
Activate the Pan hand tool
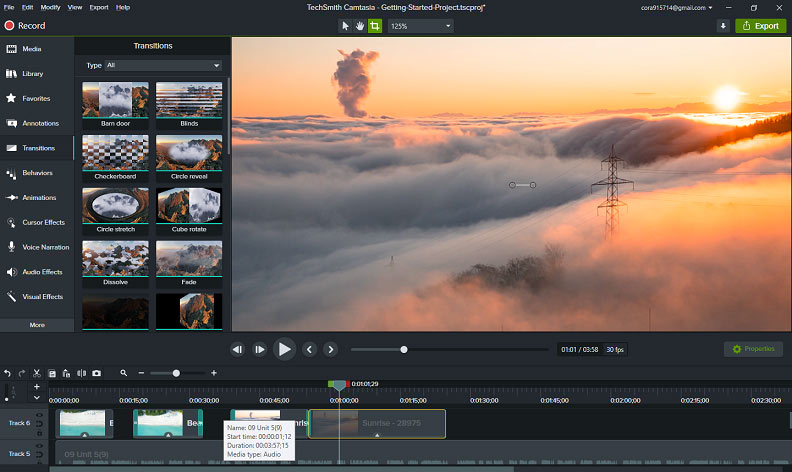(360, 26)
